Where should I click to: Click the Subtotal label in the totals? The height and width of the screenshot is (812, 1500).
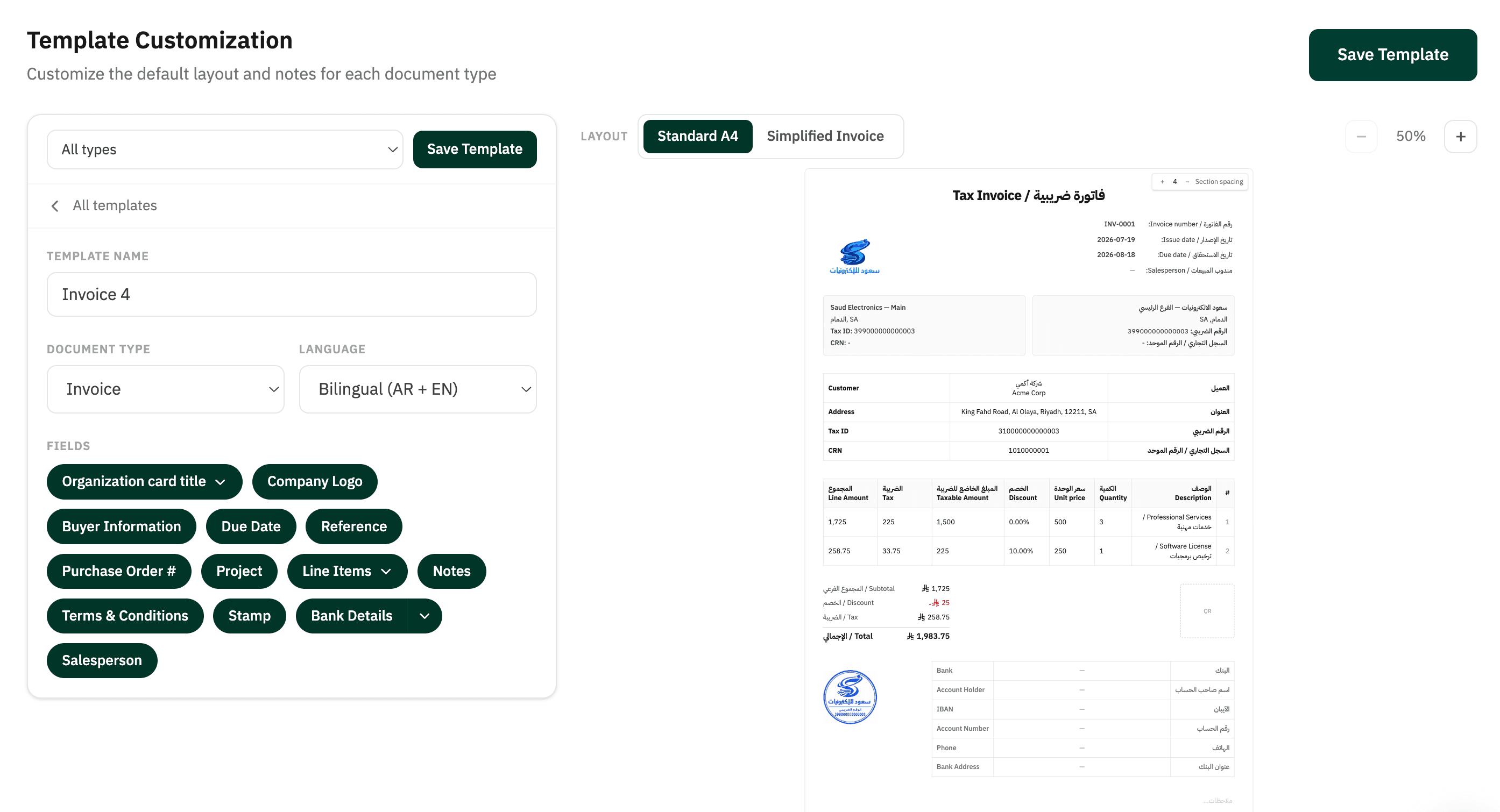click(858, 589)
